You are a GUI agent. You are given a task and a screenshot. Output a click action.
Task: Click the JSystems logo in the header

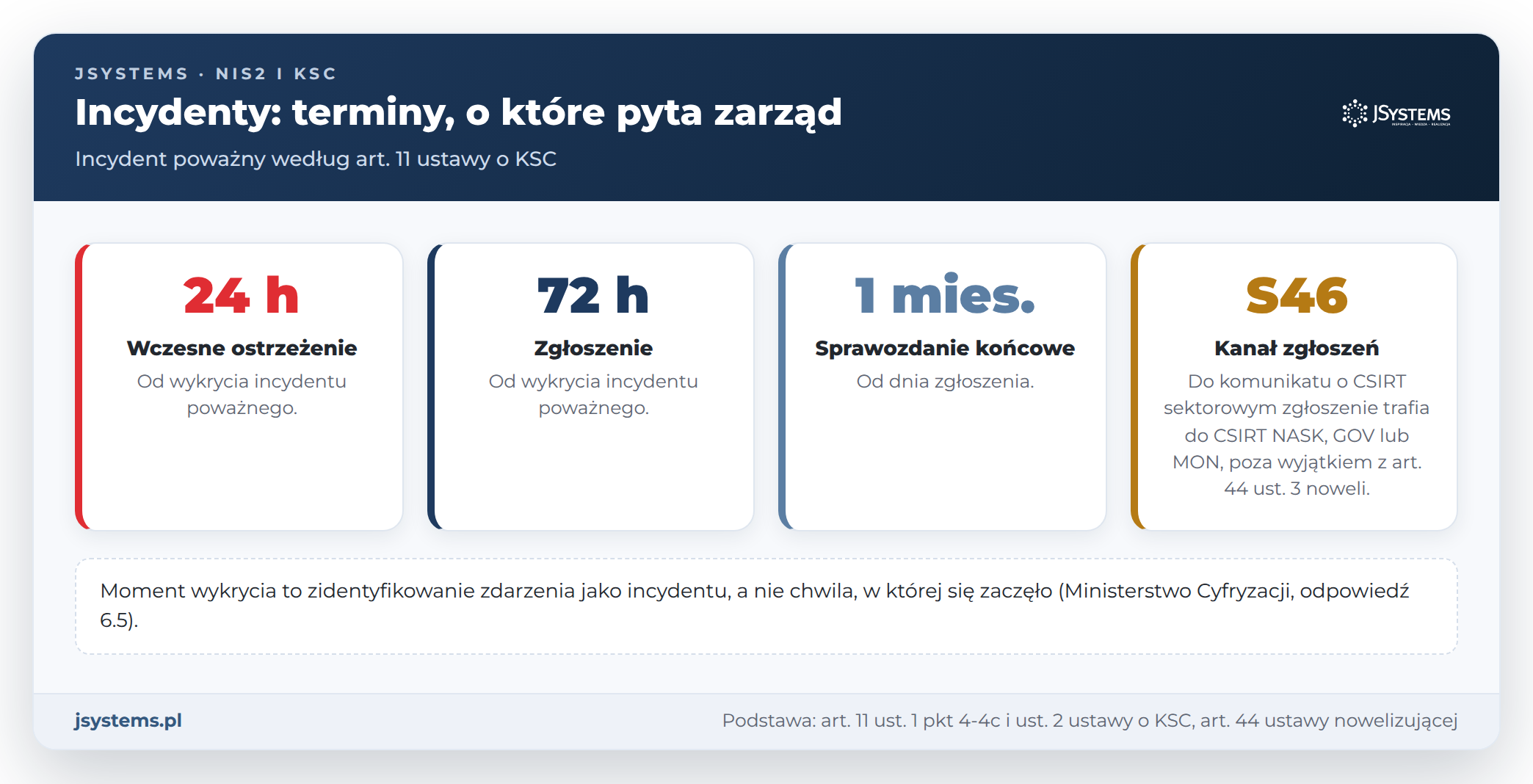pyautogui.click(x=1396, y=114)
